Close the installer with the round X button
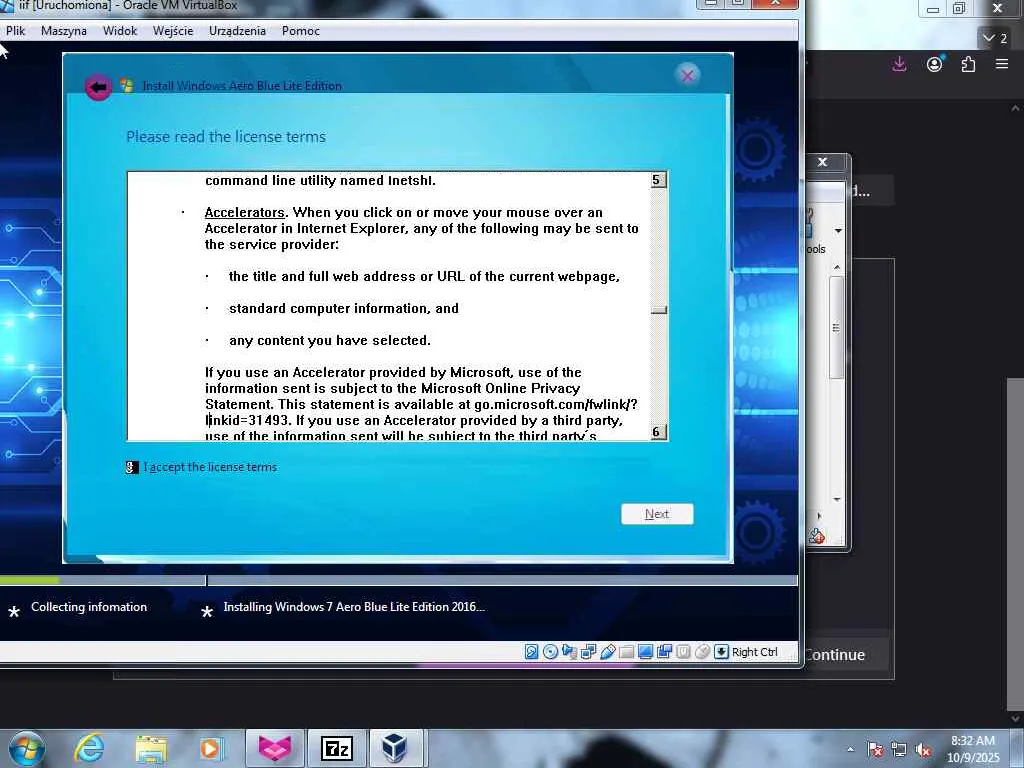The width and height of the screenshot is (1024, 768). 687,76
